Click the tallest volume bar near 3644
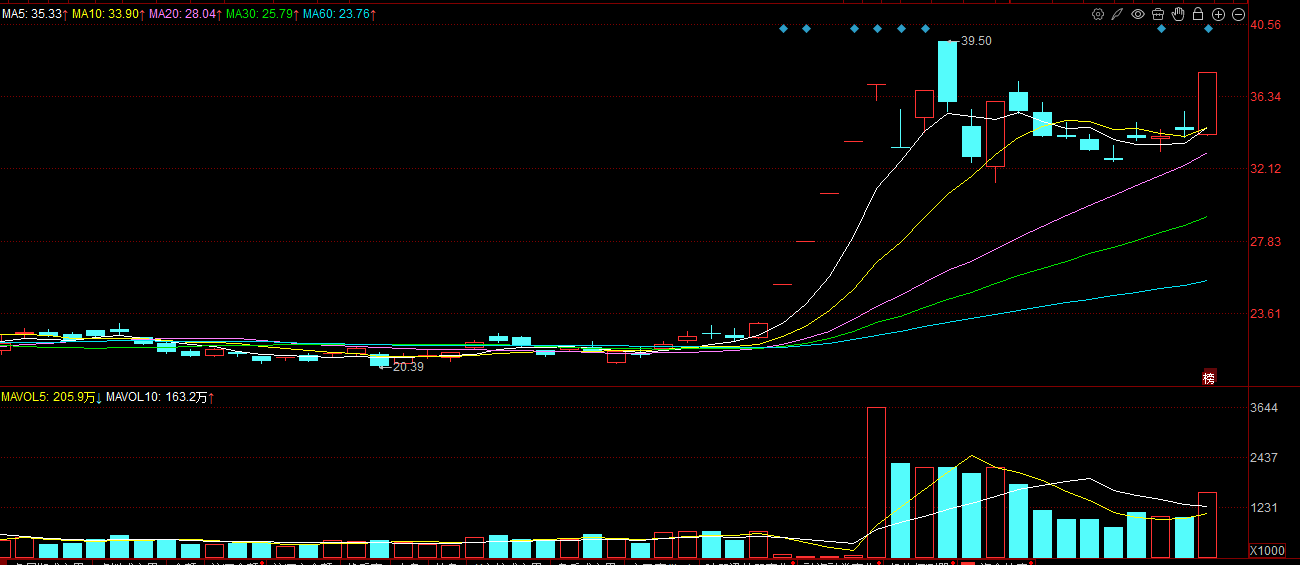The height and width of the screenshot is (565, 1300). [876, 482]
